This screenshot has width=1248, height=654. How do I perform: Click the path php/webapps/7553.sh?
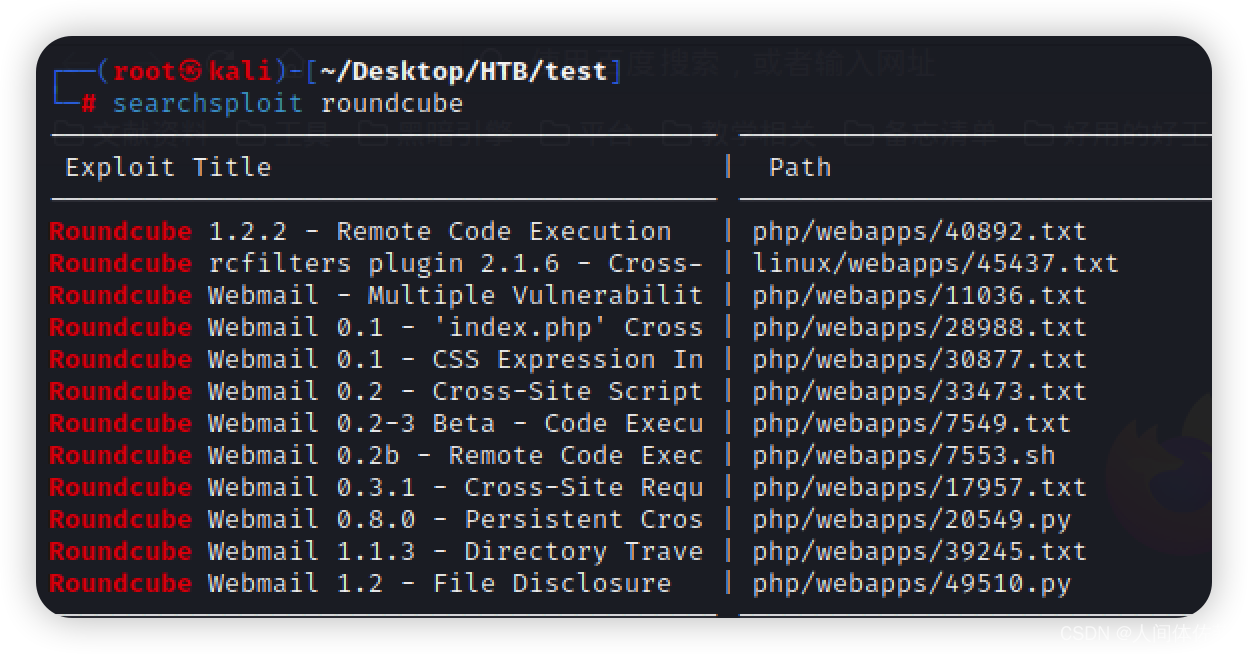click(x=903, y=455)
